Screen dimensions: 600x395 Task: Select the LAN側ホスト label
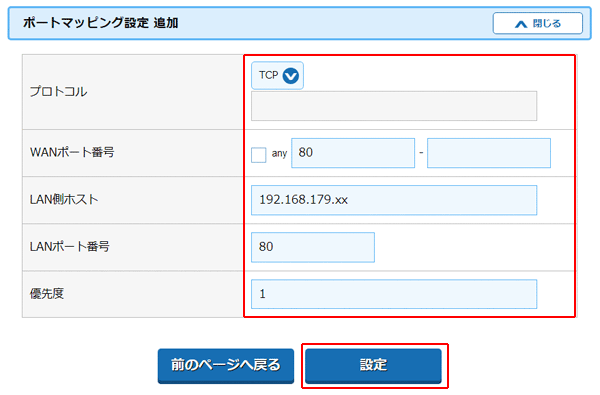click(x=64, y=199)
